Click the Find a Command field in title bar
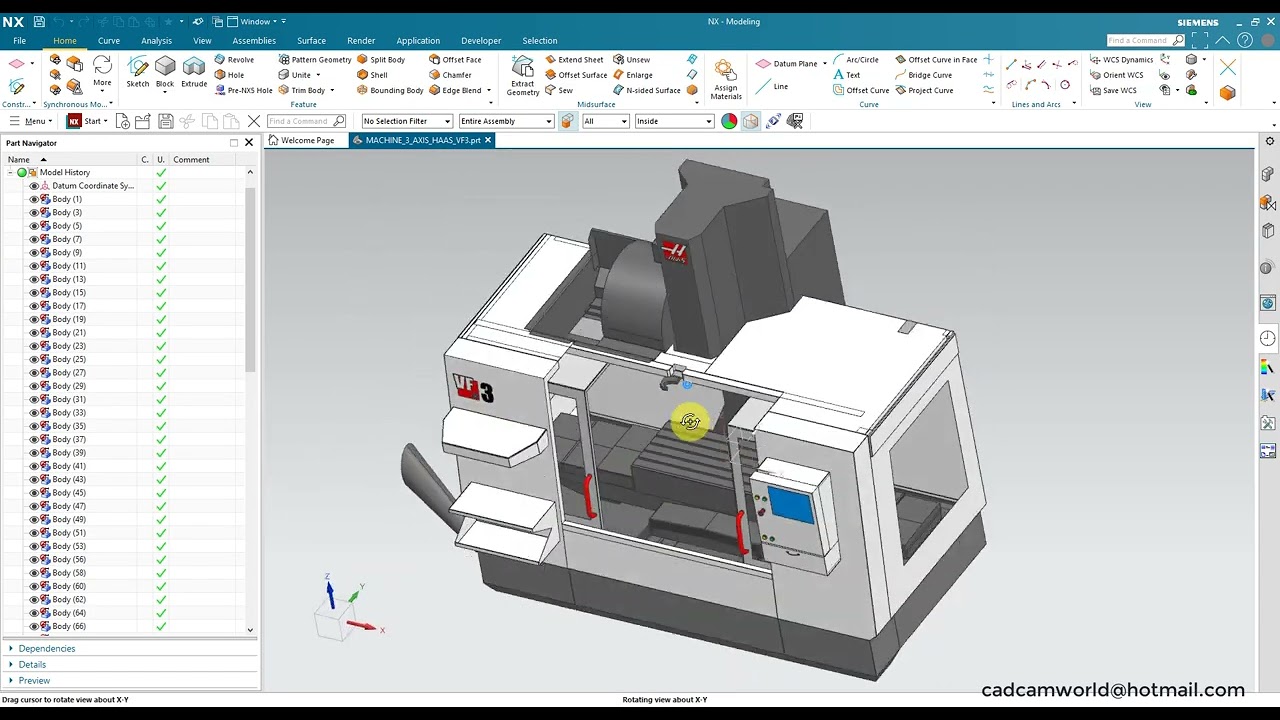Image resolution: width=1280 pixels, height=720 pixels. tap(1145, 40)
